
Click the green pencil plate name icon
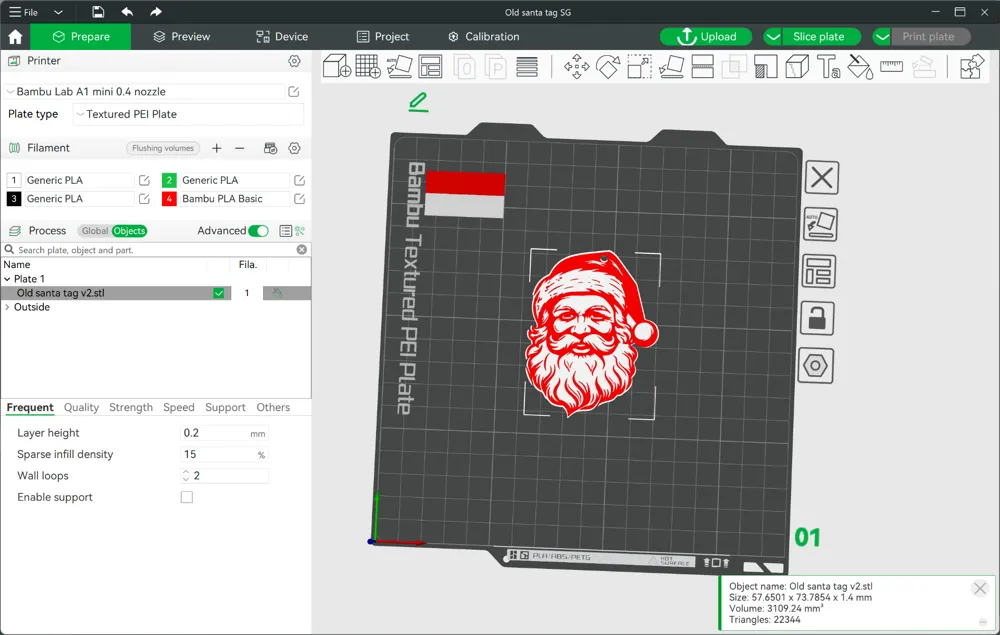418,102
